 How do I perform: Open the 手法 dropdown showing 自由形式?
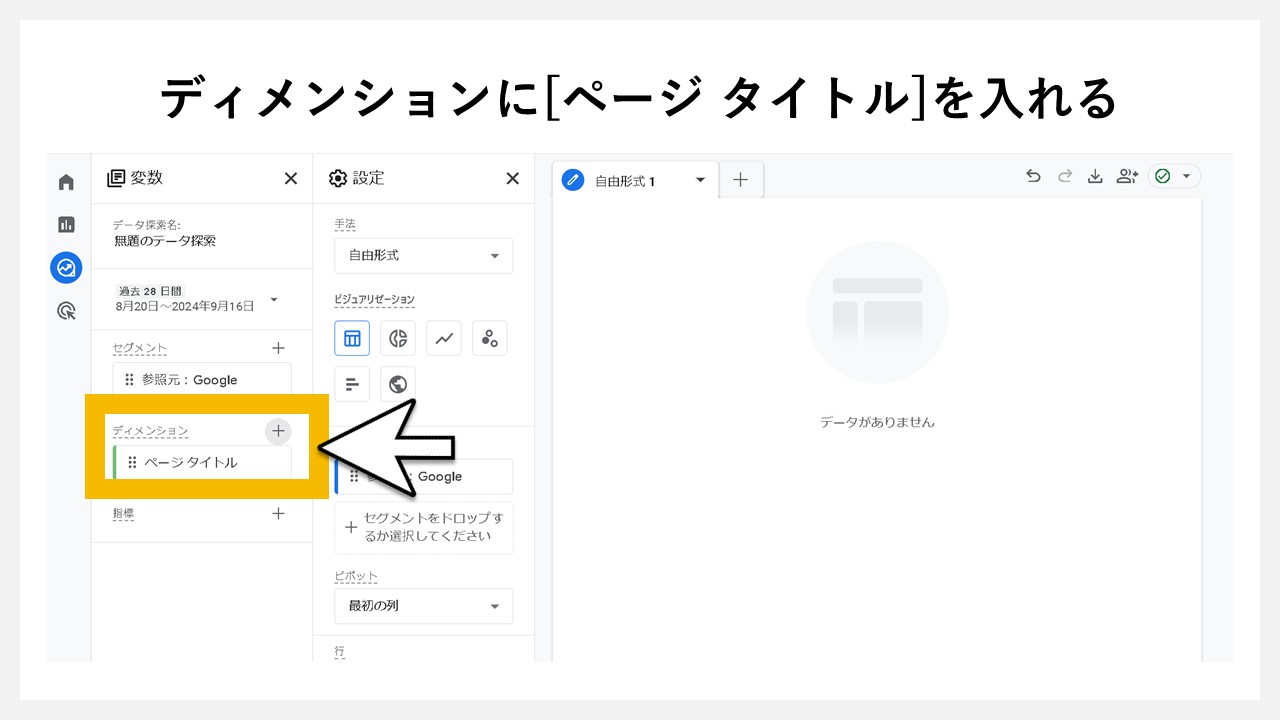423,255
